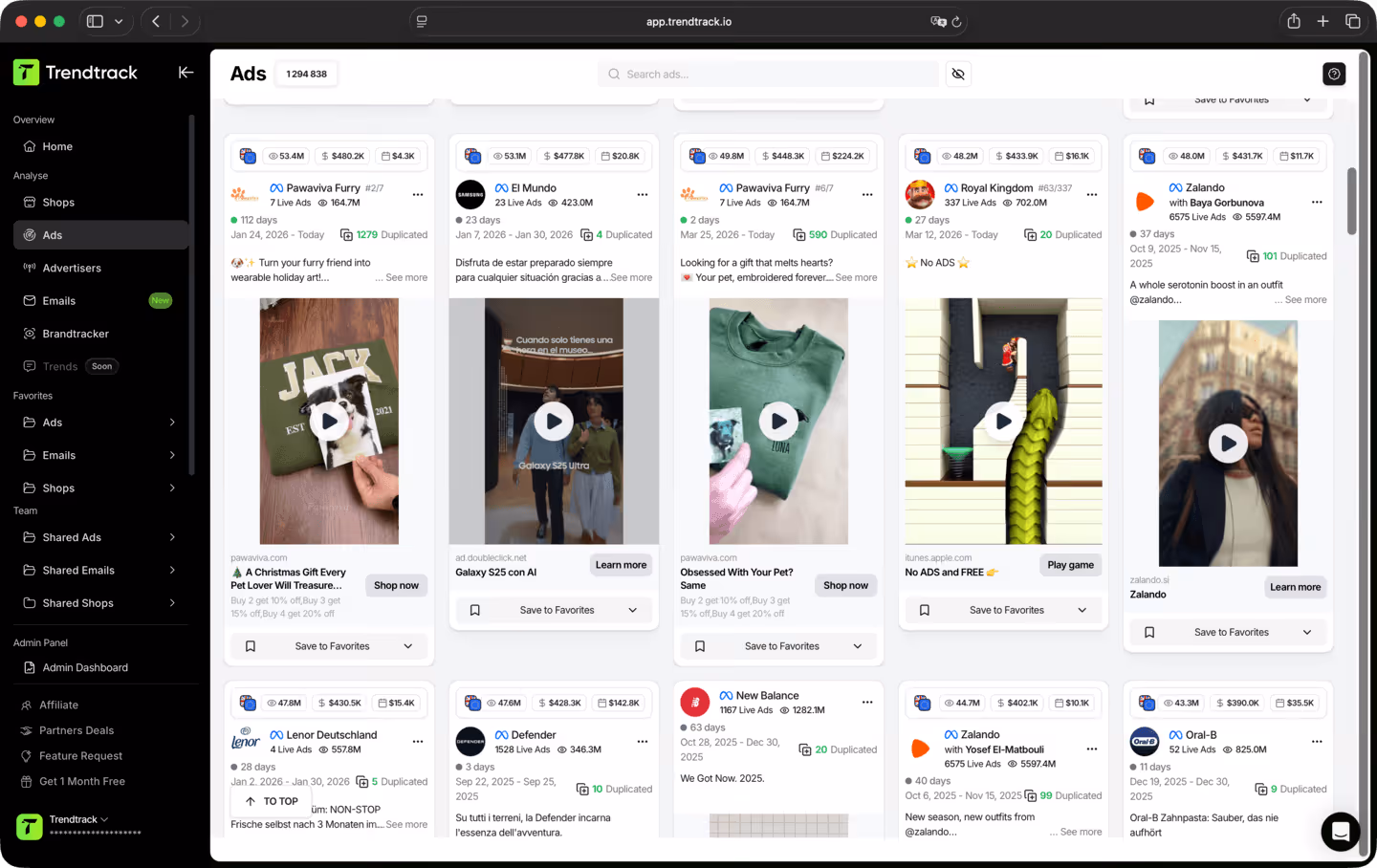Click Play game on Royal Kingdom ad
Viewport: 1377px width, 868px height.
1070,565
